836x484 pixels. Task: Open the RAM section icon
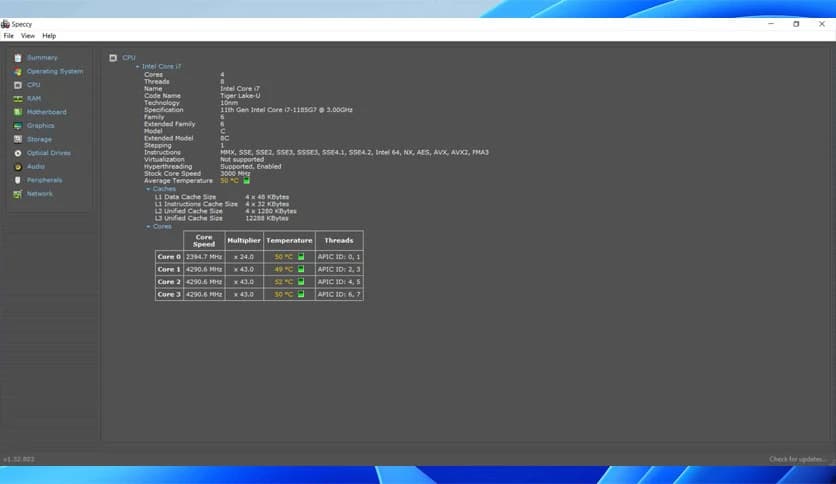tap(18, 99)
